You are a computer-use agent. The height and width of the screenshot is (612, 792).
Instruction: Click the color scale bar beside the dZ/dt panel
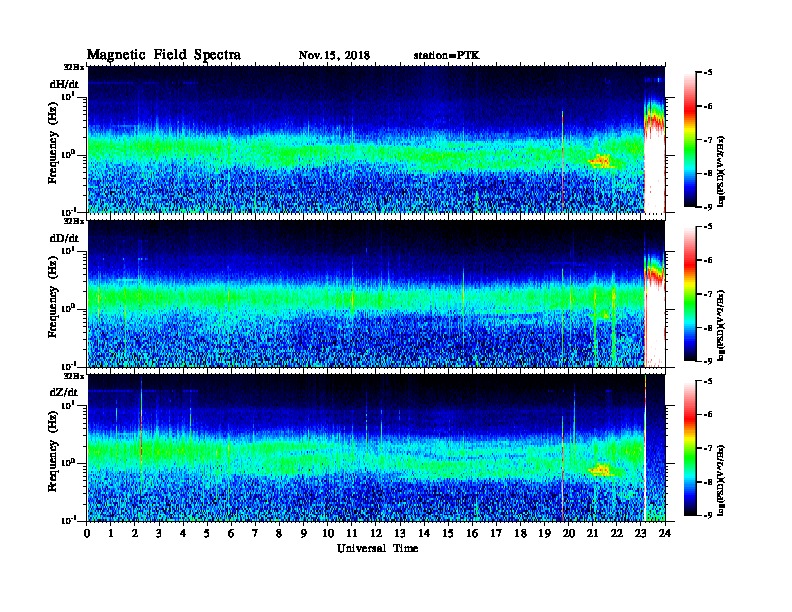coord(690,448)
